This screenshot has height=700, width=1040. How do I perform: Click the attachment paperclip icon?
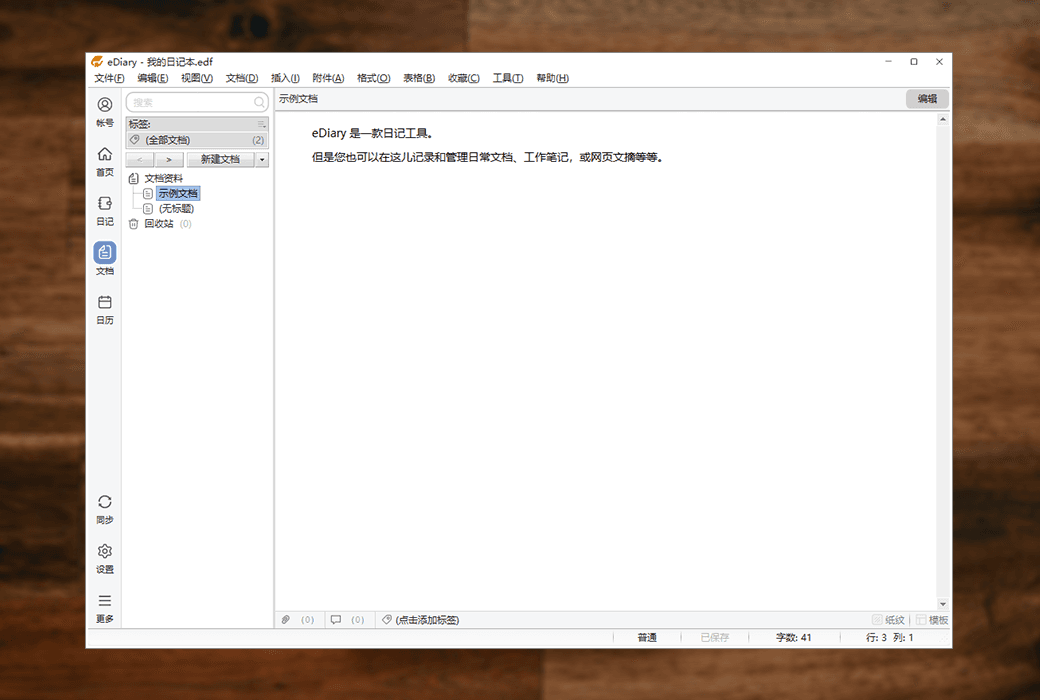pos(286,620)
